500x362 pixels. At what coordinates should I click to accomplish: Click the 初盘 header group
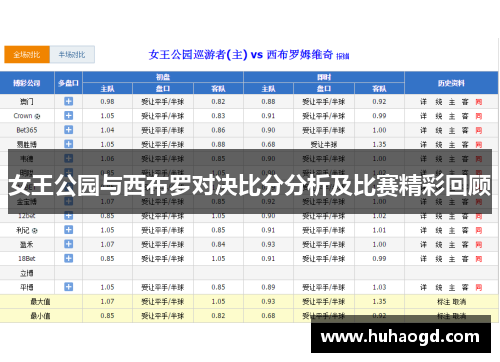163,77
